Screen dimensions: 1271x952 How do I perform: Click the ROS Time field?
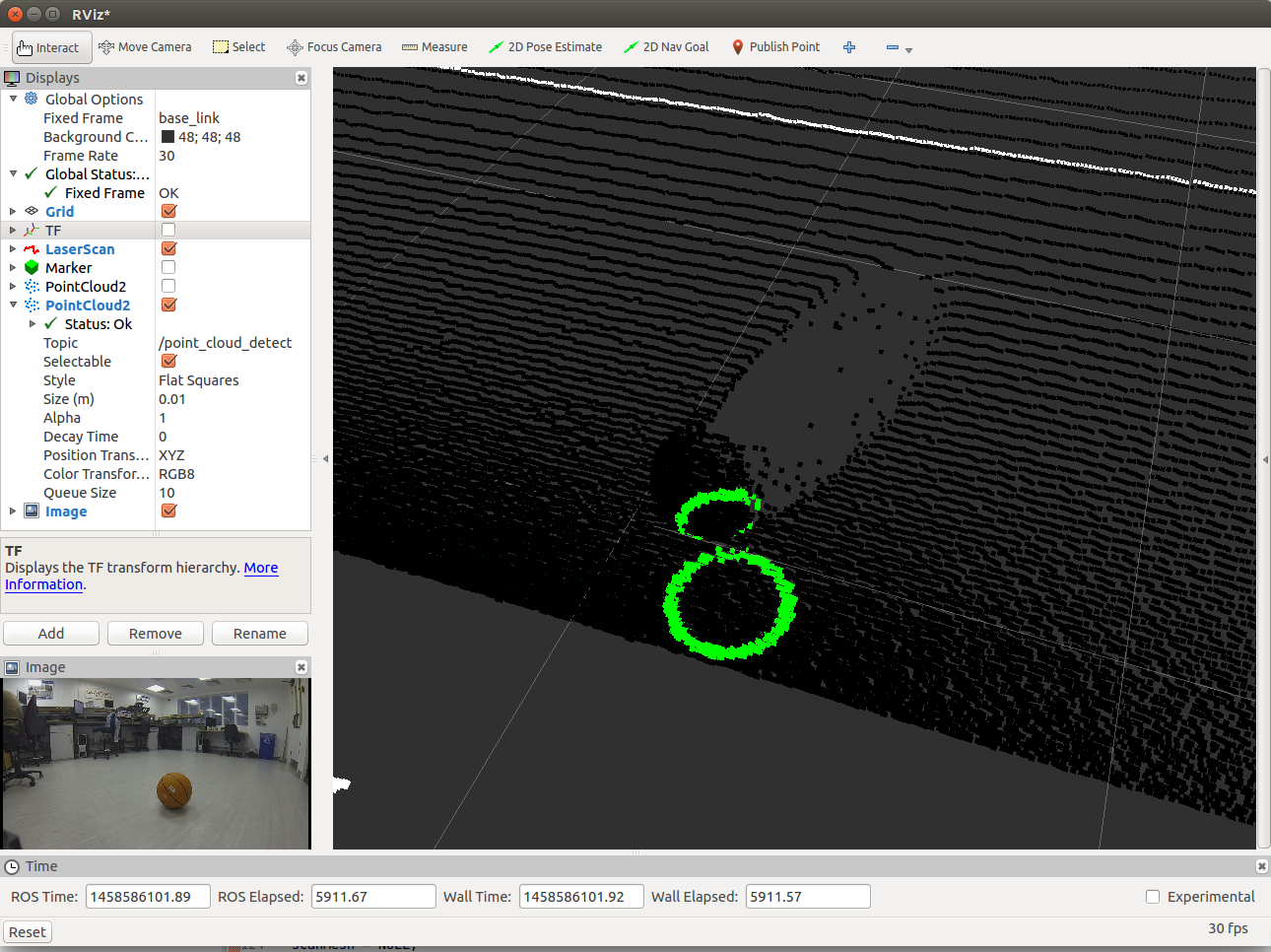[x=148, y=897]
